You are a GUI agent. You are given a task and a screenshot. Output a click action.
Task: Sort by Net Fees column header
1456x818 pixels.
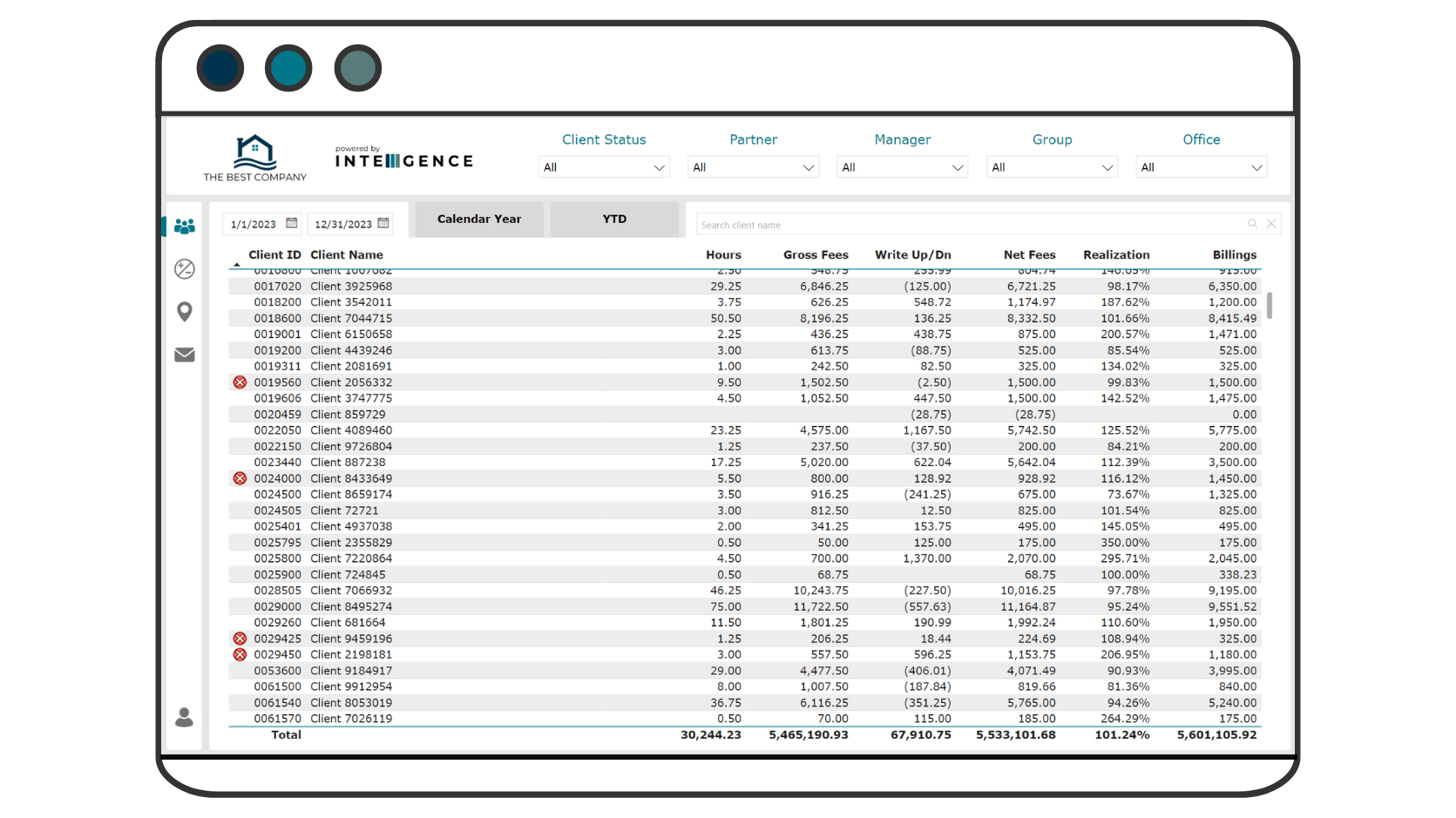click(1029, 255)
